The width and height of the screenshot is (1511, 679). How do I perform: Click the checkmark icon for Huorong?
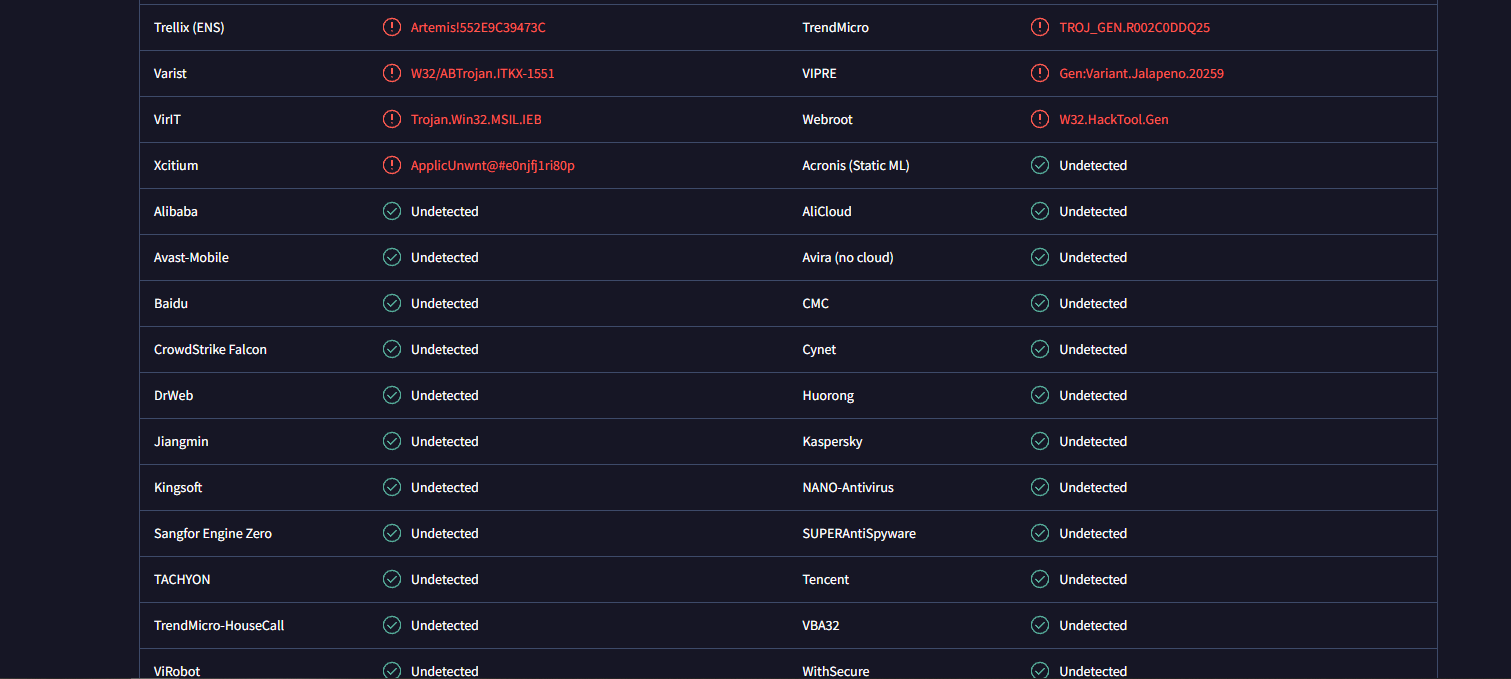(x=1040, y=395)
